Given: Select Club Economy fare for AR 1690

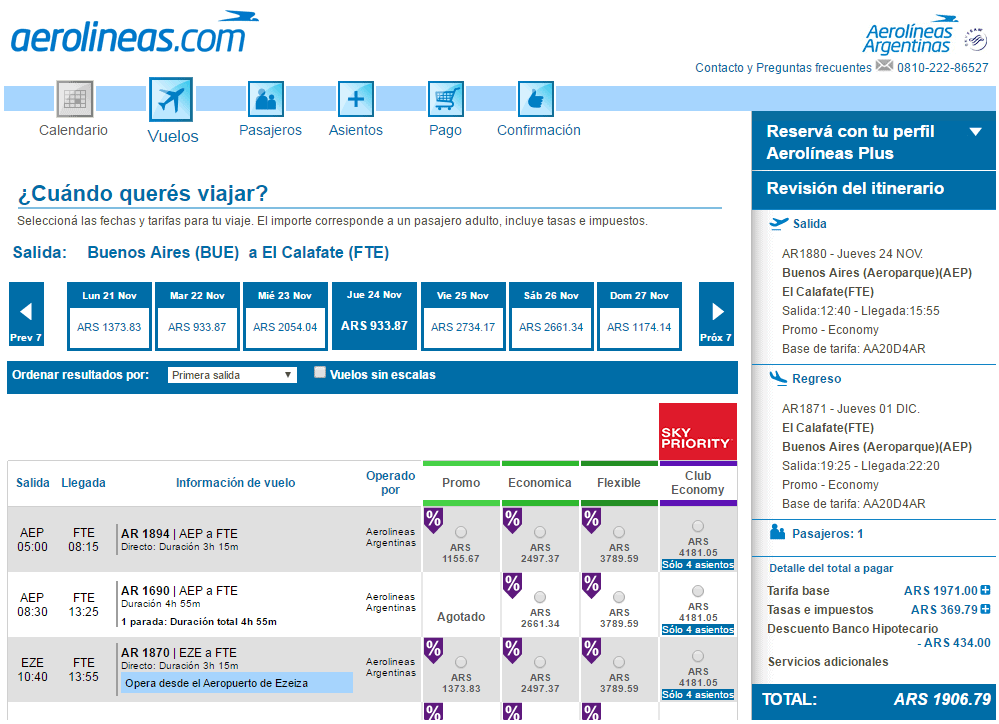Looking at the screenshot, I should pos(698,591).
